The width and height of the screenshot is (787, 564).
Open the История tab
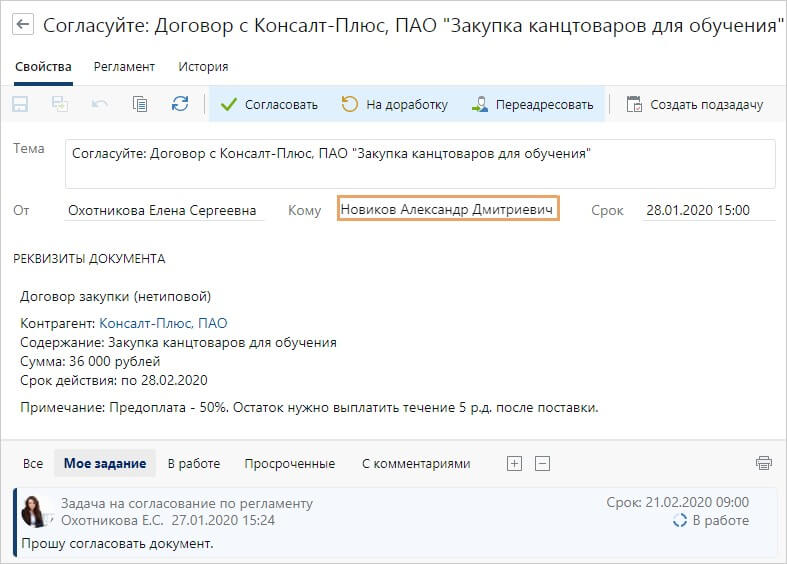(203, 67)
